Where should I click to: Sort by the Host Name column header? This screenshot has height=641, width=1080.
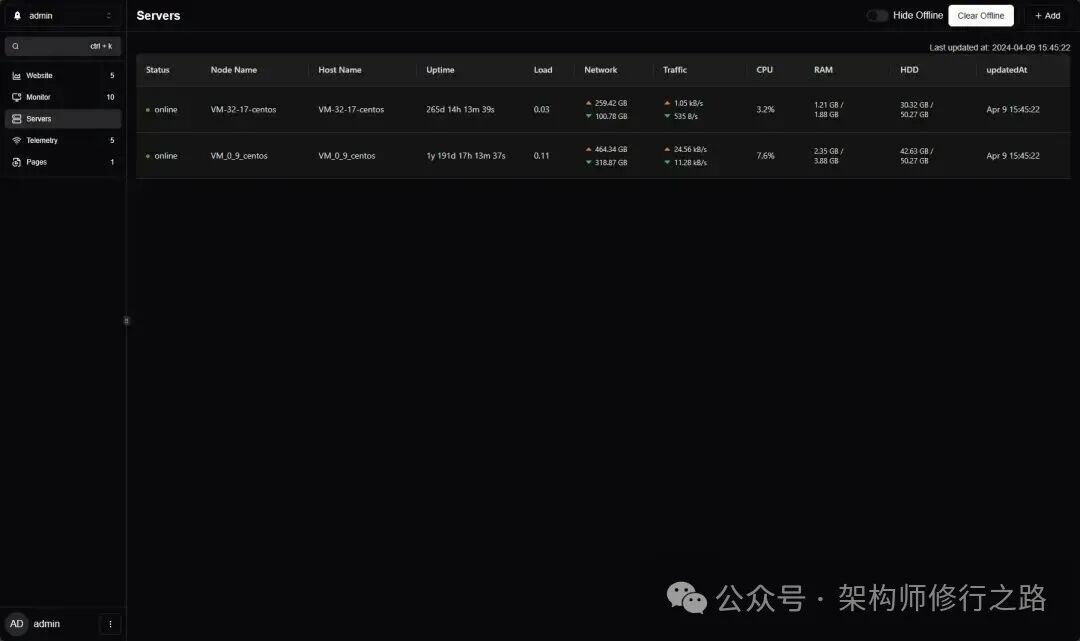(x=340, y=70)
